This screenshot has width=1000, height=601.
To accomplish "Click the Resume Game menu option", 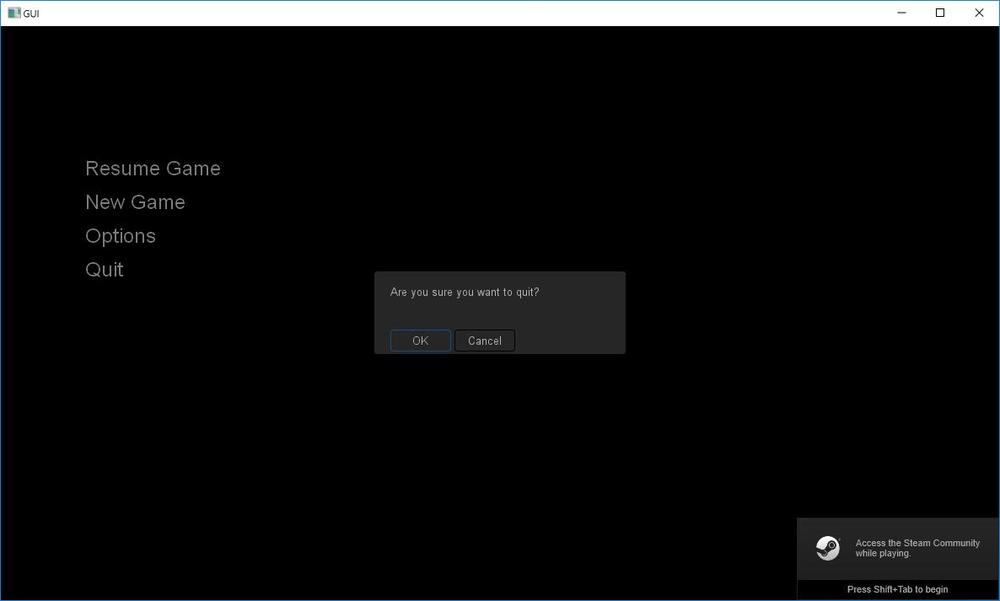I will coord(153,168).
